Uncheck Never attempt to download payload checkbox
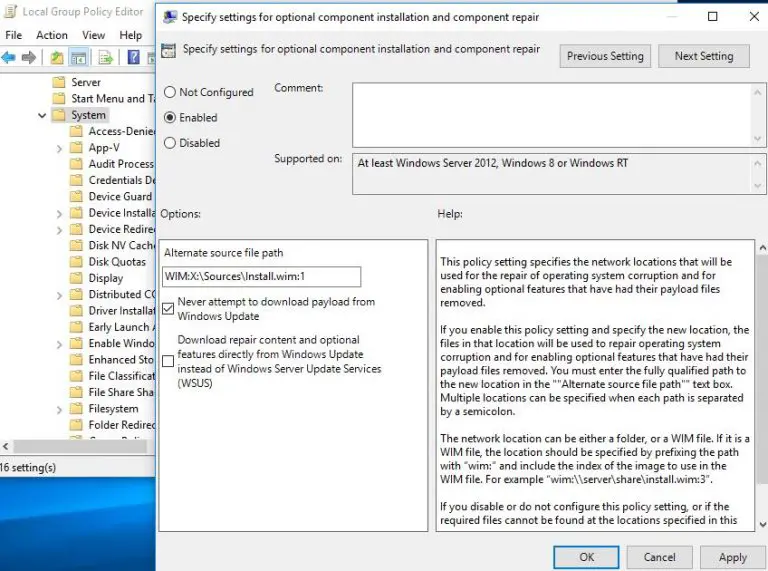 pos(168,308)
